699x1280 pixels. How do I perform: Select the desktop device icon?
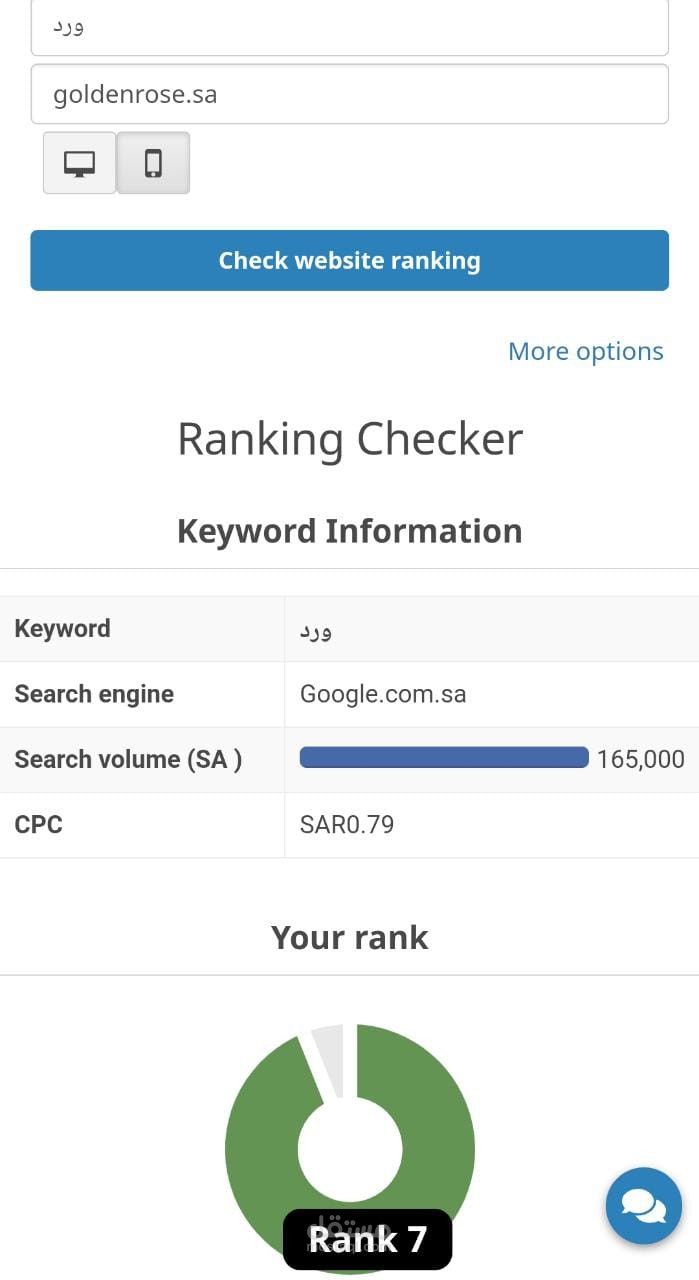tap(80, 163)
